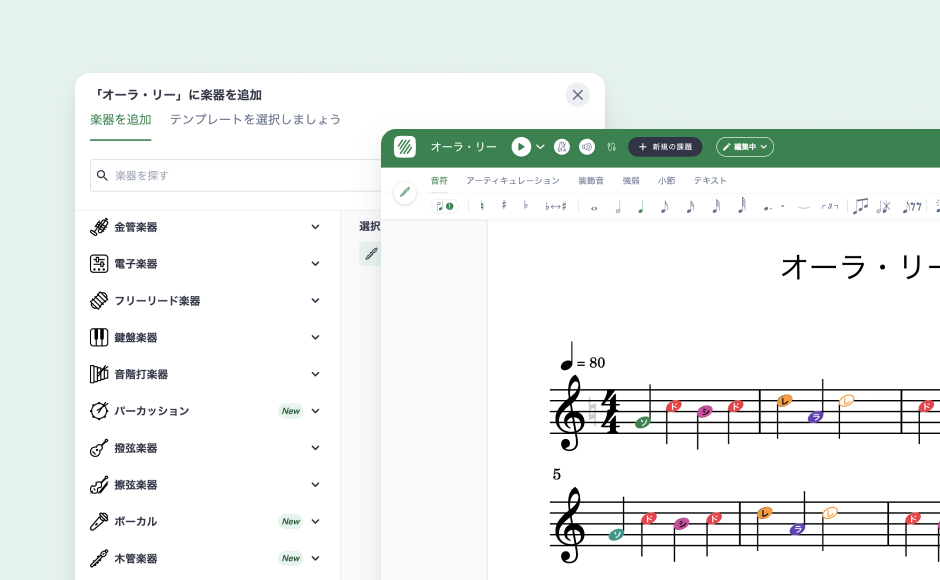The image size is (940, 580).
Task: Select the eighth note duration icon
Action: coord(665,207)
